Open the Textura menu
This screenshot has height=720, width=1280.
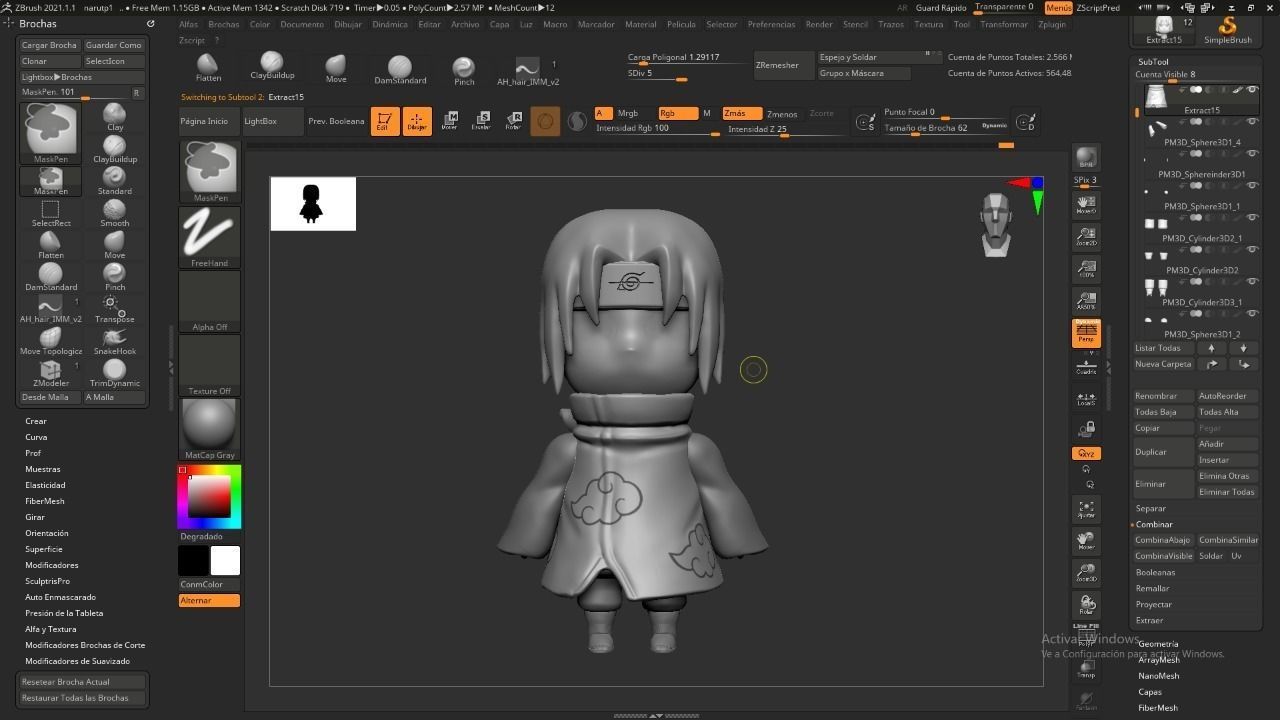click(928, 24)
